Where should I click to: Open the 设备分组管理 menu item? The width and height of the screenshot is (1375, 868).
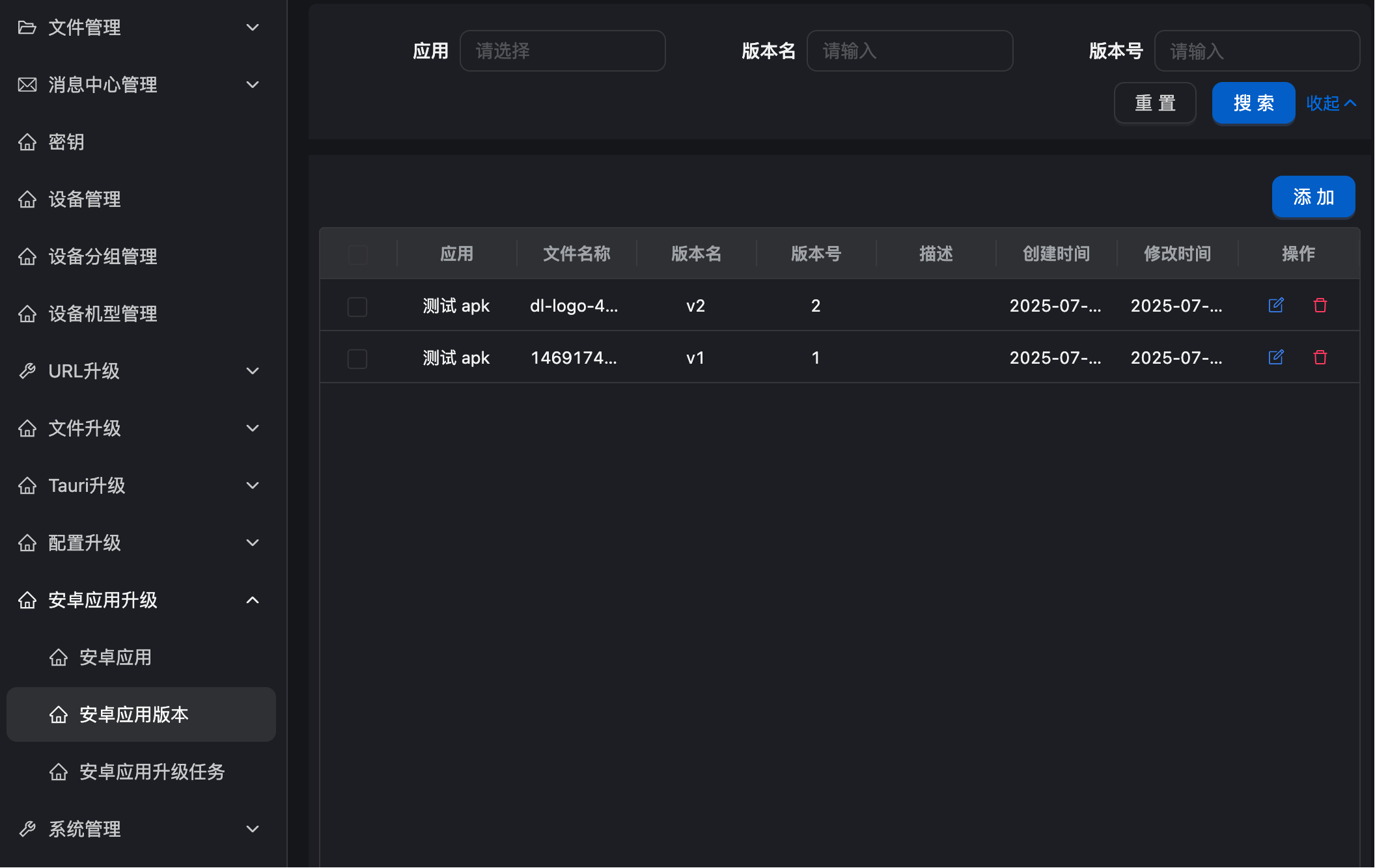click(141, 256)
